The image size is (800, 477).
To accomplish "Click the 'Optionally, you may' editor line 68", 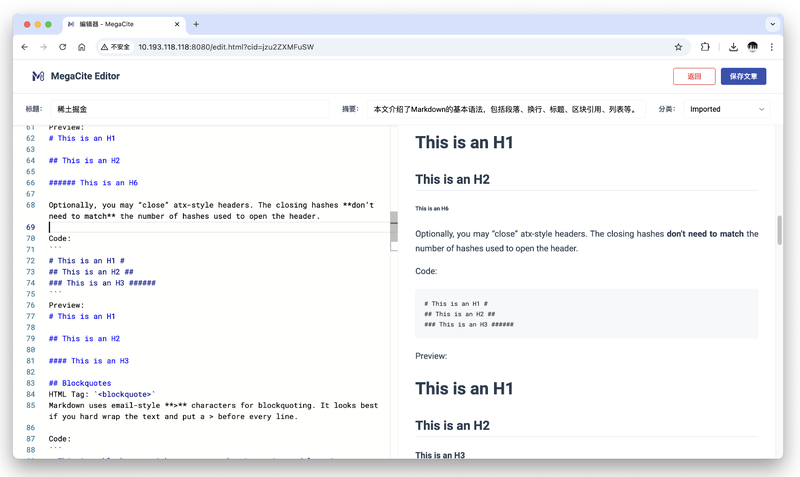I will click(211, 211).
